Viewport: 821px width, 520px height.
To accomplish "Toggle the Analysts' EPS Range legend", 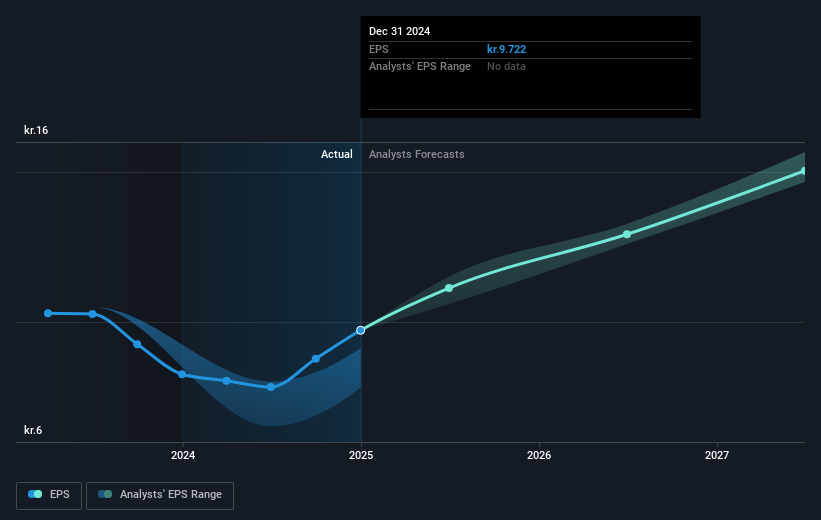I will tap(160, 495).
